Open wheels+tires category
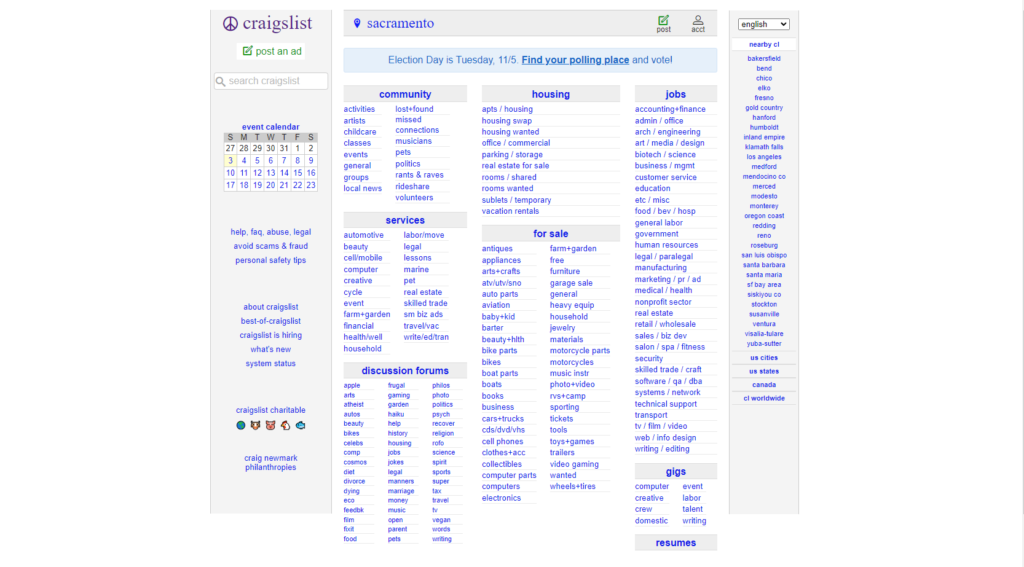1024x567 pixels. pyautogui.click(x=573, y=487)
